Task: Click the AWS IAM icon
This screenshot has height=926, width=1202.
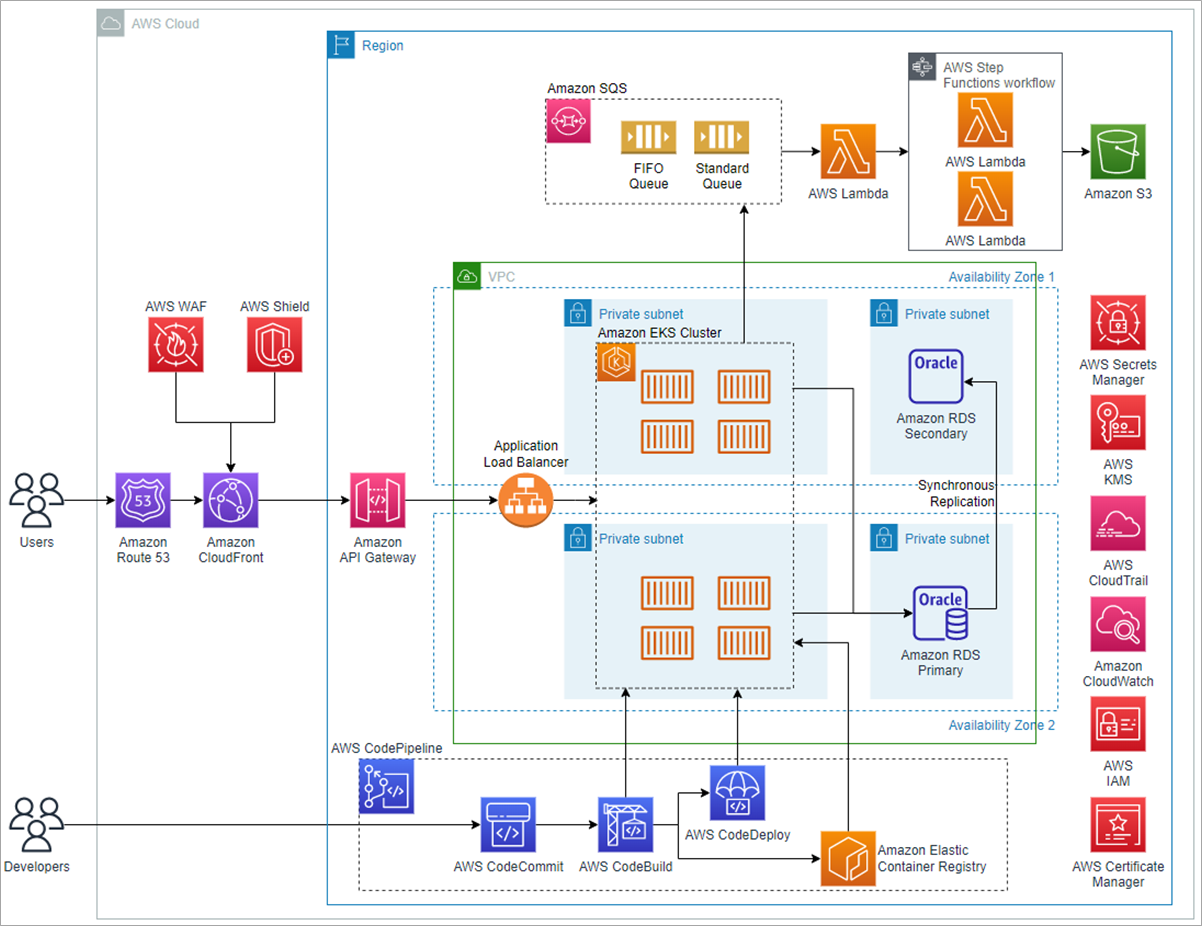Action: click(x=1118, y=725)
